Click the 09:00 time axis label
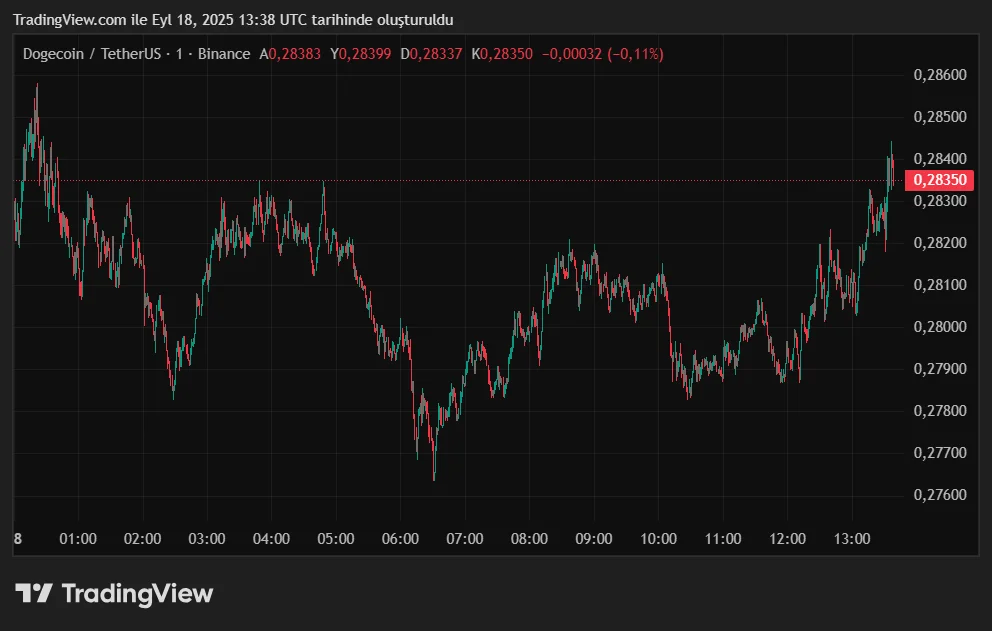Viewport: 992px width, 631px height. [594, 539]
